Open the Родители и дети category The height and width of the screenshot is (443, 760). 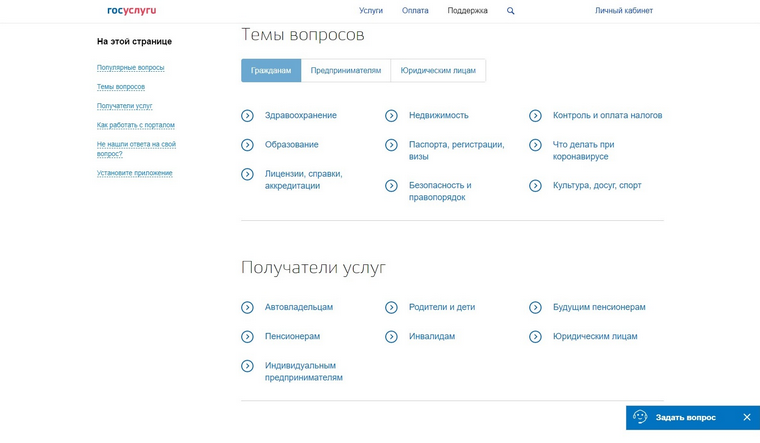tap(442, 307)
